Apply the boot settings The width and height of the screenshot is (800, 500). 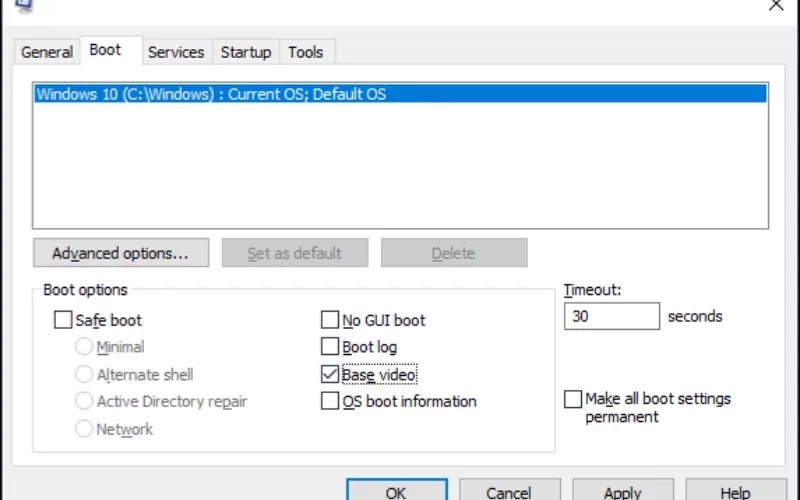tap(623, 490)
